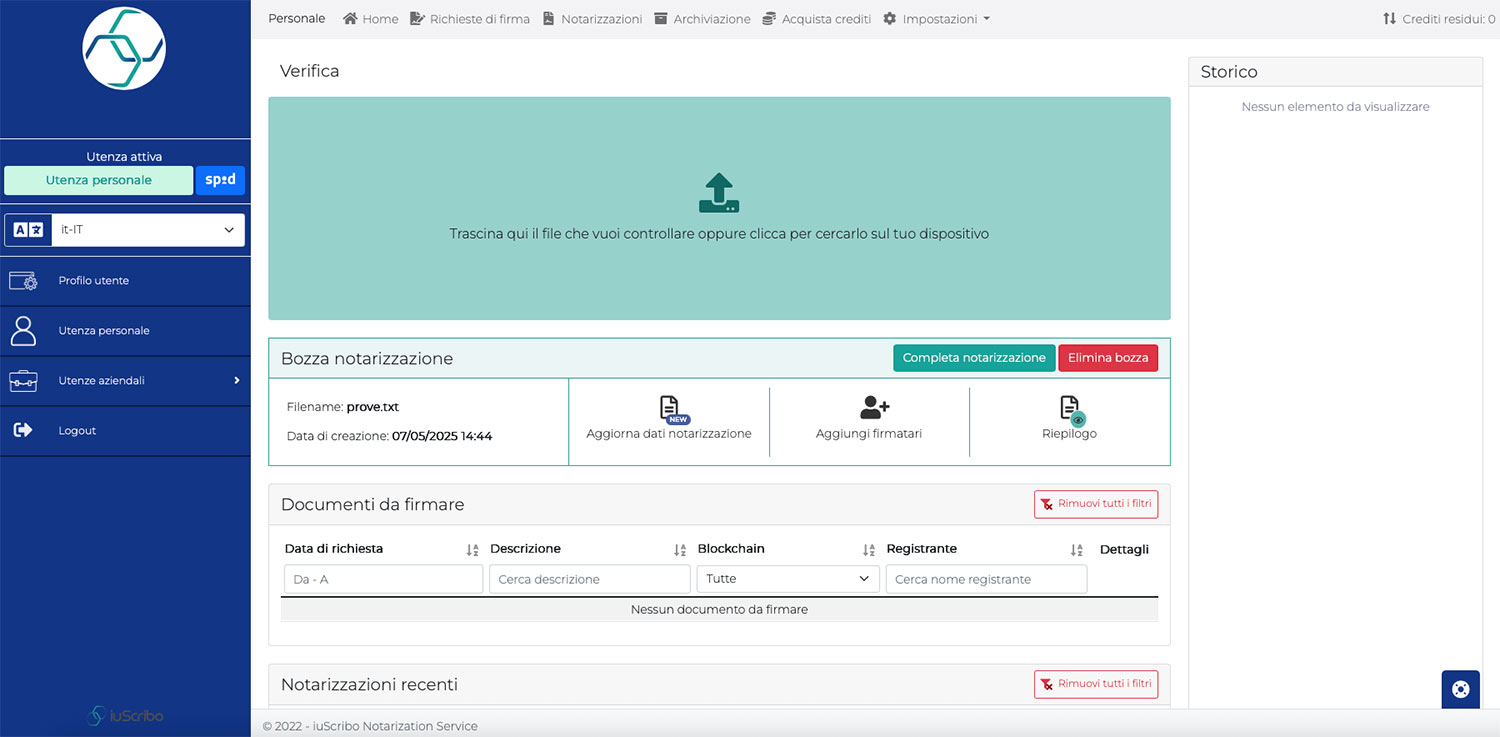Click Completa notarizzazione
Image resolution: width=1500 pixels, height=737 pixels.
[973, 357]
